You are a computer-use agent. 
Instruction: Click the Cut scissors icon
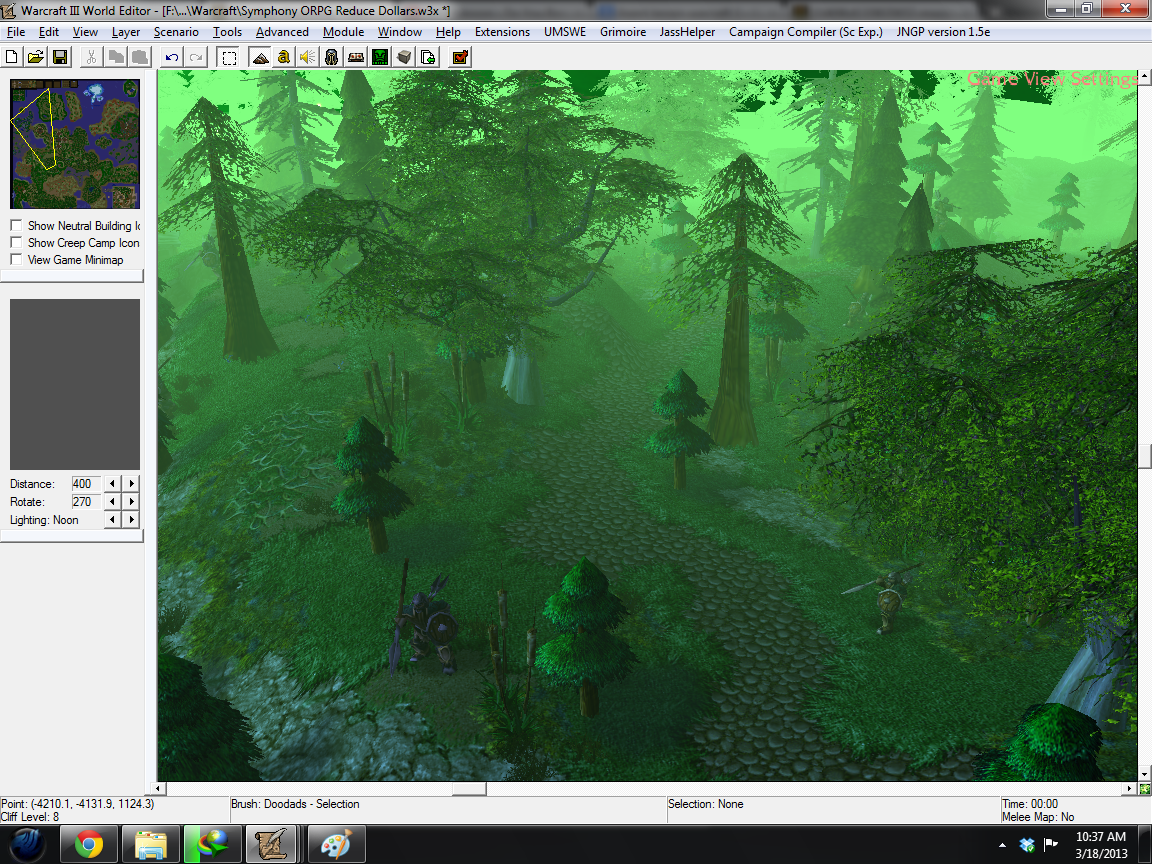click(91, 57)
